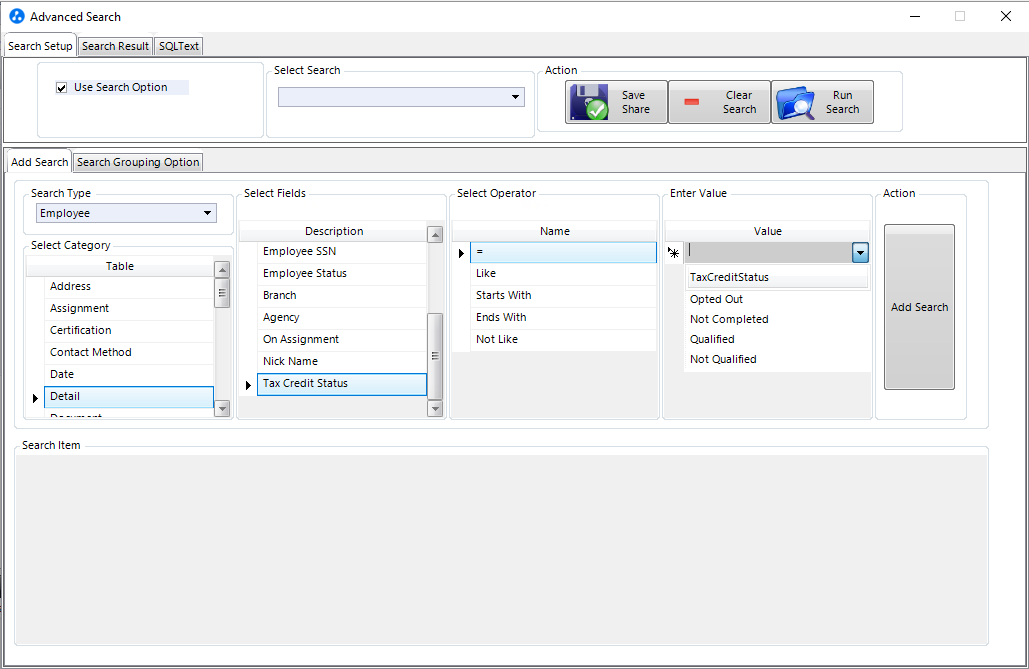
Task: Select Assignment category row
Action: pos(129,308)
